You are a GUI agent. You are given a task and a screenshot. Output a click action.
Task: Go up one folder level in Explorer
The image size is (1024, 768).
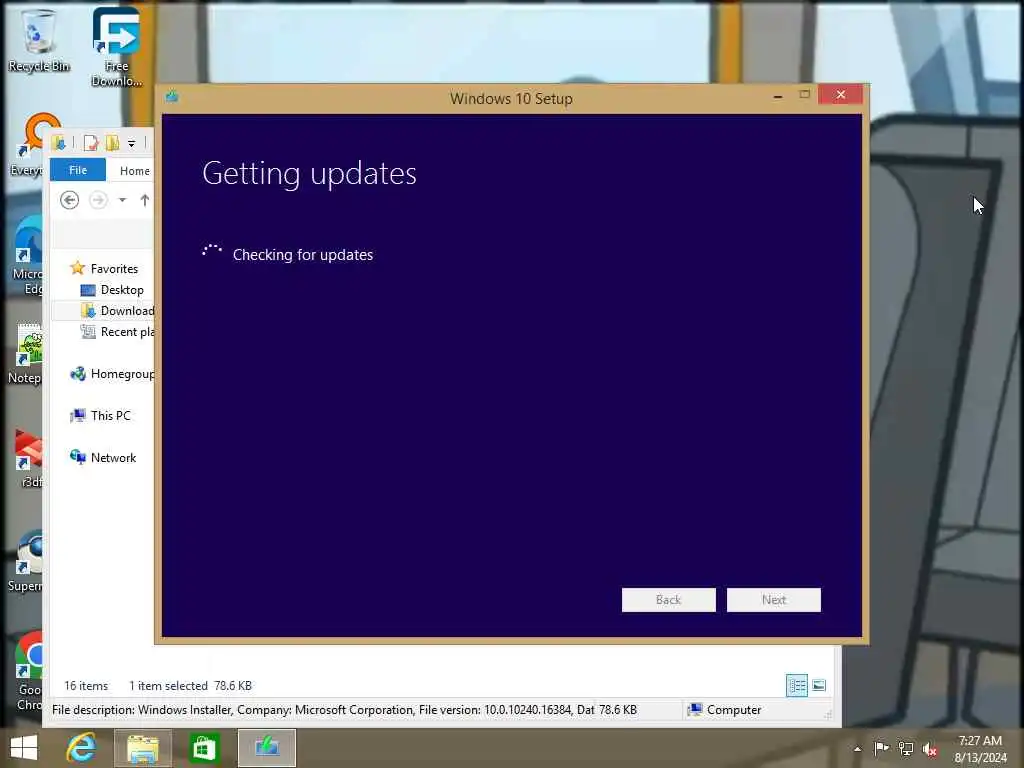(x=144, y=200)
